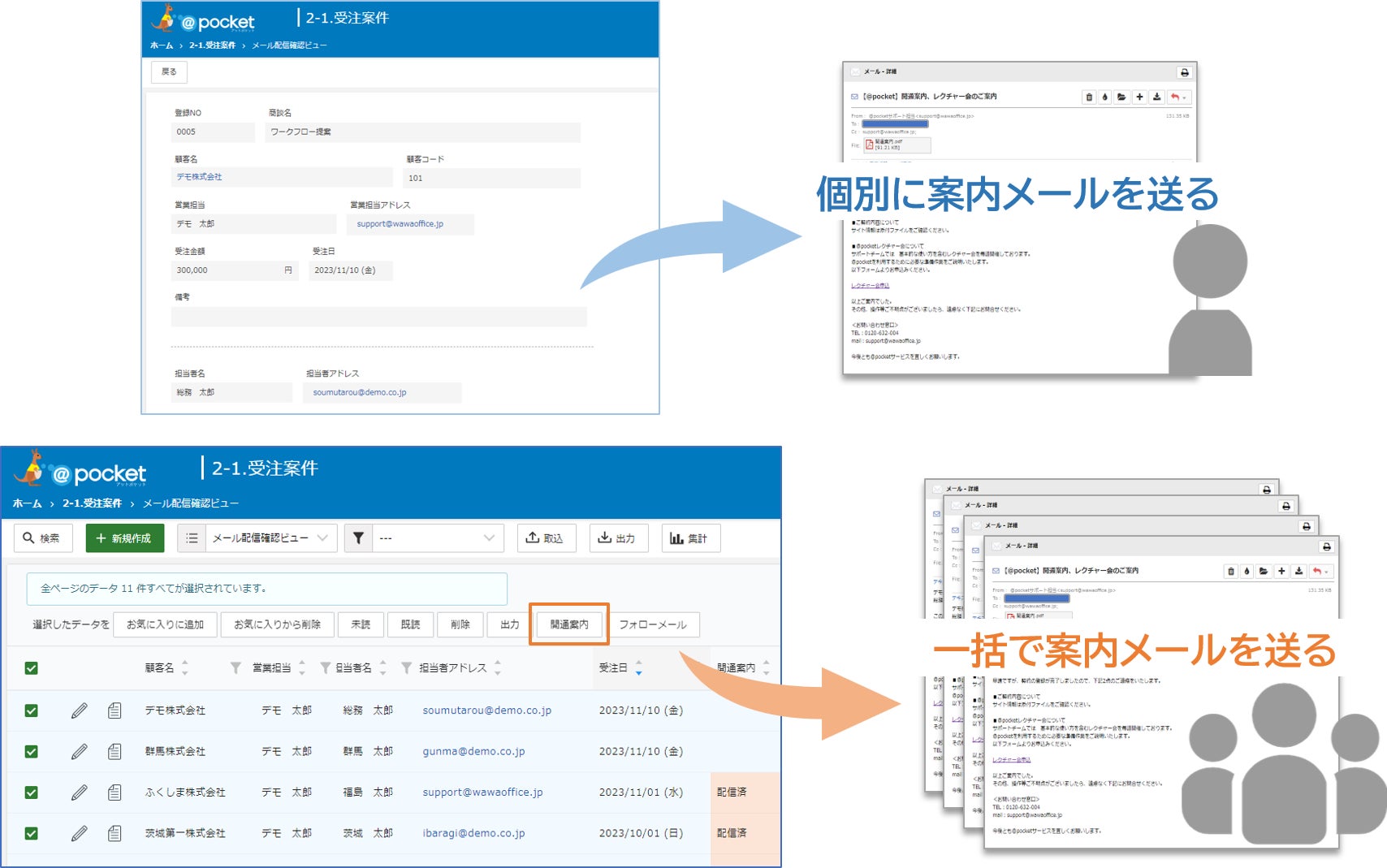The width and height of the screenshot is (1387, 868).
Task: Click the gunma@demo.co.jp address in the list
Action: [473, 752]
